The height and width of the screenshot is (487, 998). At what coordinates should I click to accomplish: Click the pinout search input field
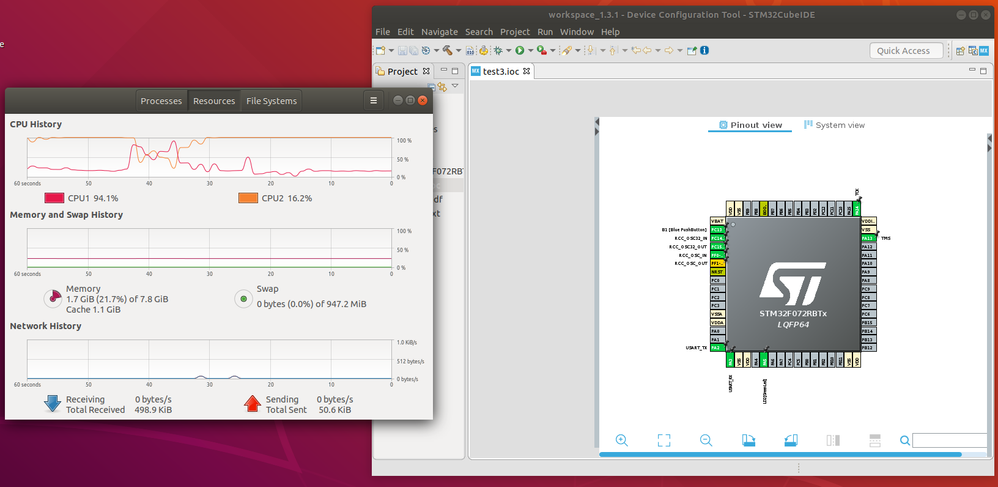[x=950, y=441]
